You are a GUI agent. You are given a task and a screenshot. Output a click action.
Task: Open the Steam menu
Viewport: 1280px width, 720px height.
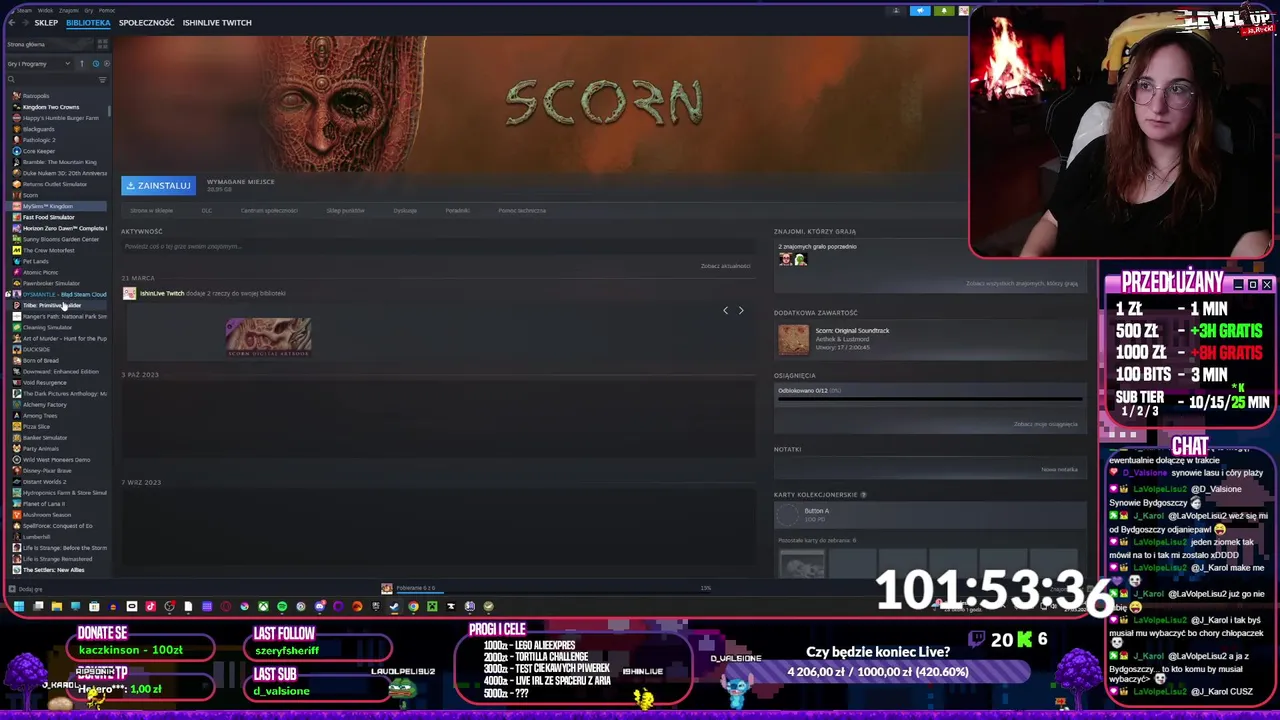(24, 10)
